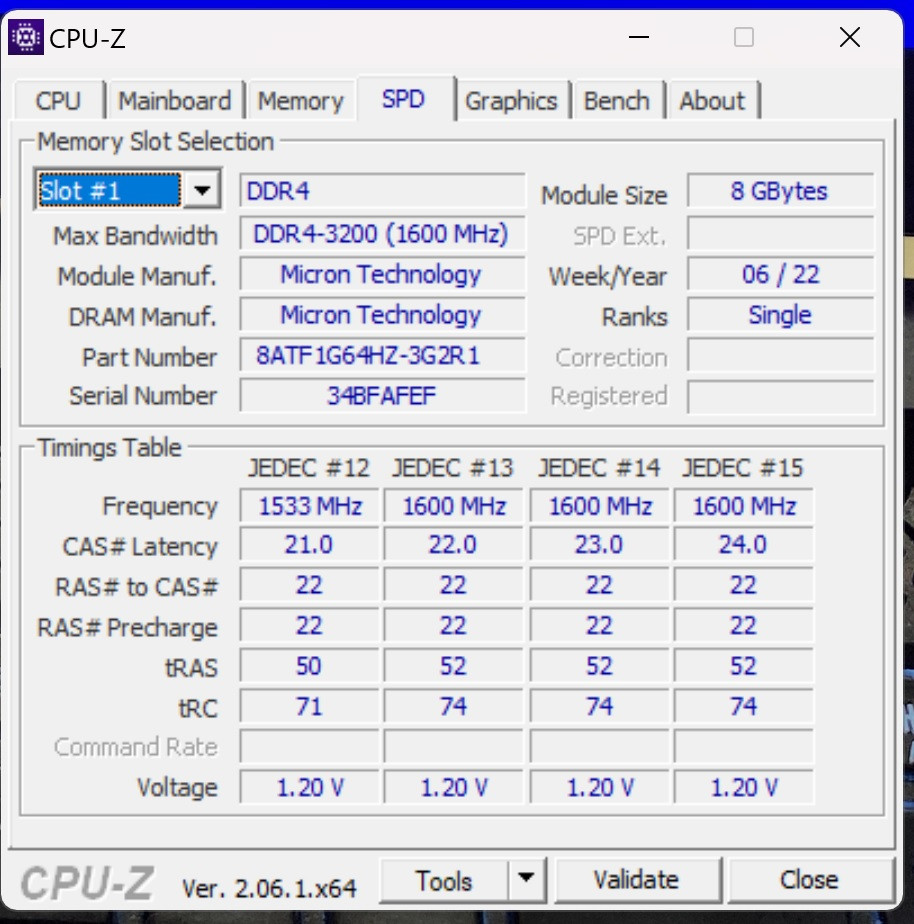Screen dimensions: 914x924
Task: Open the About tab
Action: click(712, 101)
